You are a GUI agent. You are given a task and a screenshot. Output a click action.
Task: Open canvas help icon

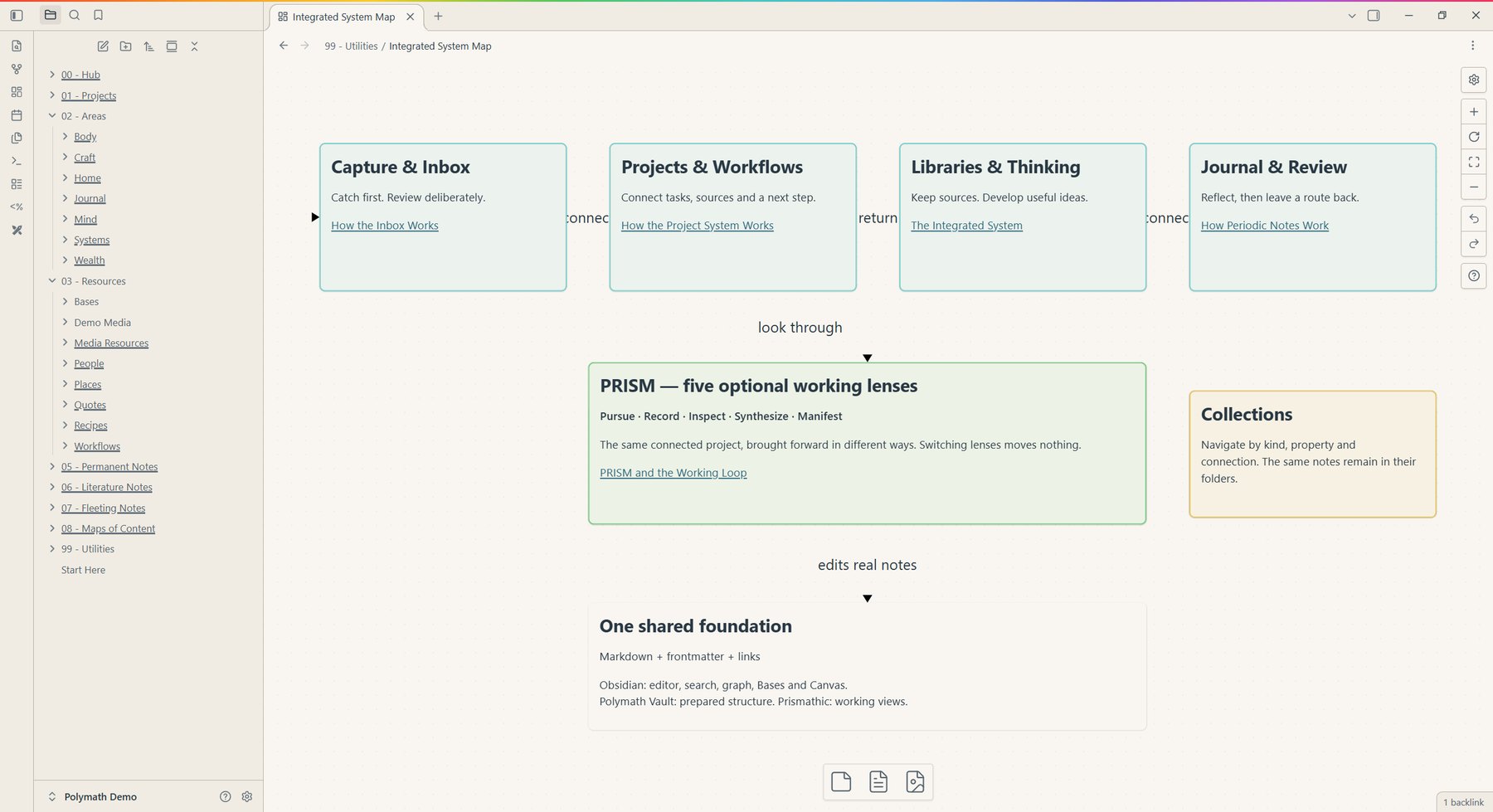coord(1474,276)
